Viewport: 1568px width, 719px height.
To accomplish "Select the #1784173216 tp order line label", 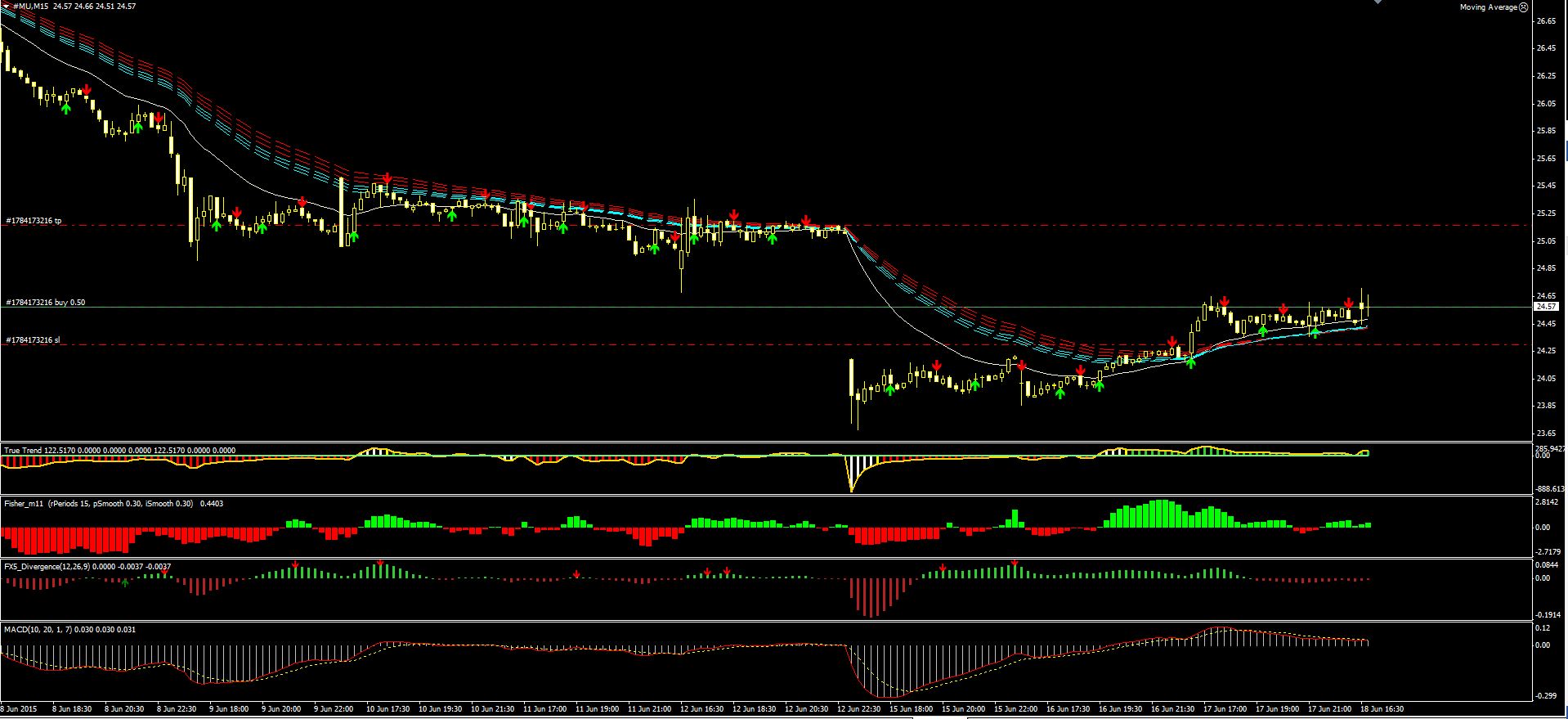I will coord(34,221).
